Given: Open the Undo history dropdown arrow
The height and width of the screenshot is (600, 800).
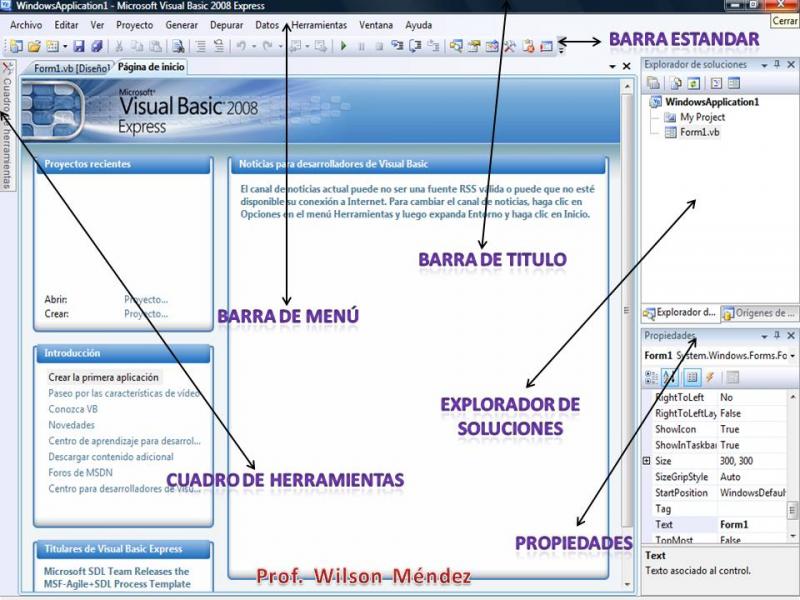Looking at the screenshot, I should 254,46.
